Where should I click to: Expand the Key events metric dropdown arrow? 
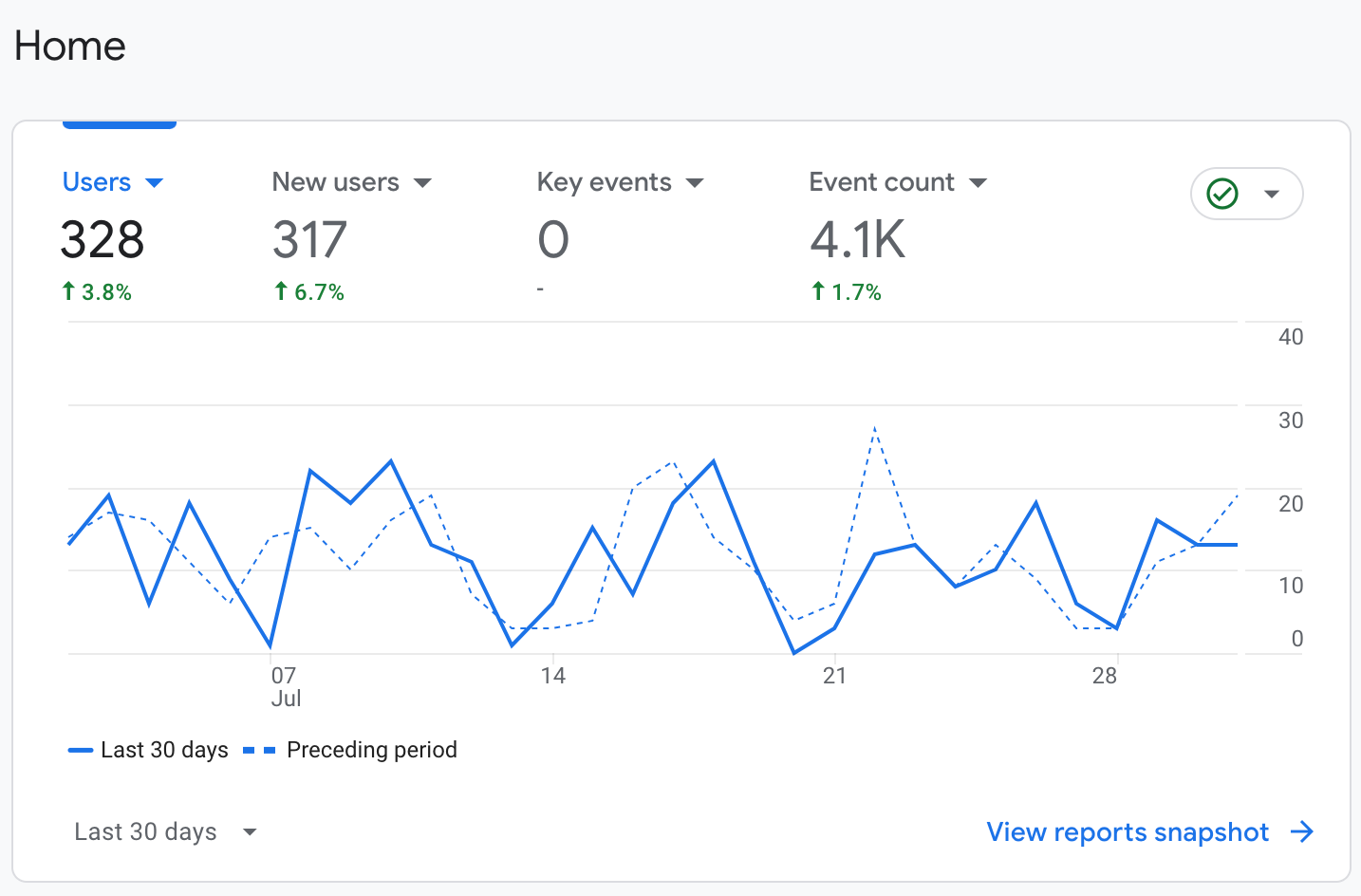pos(695,182)
